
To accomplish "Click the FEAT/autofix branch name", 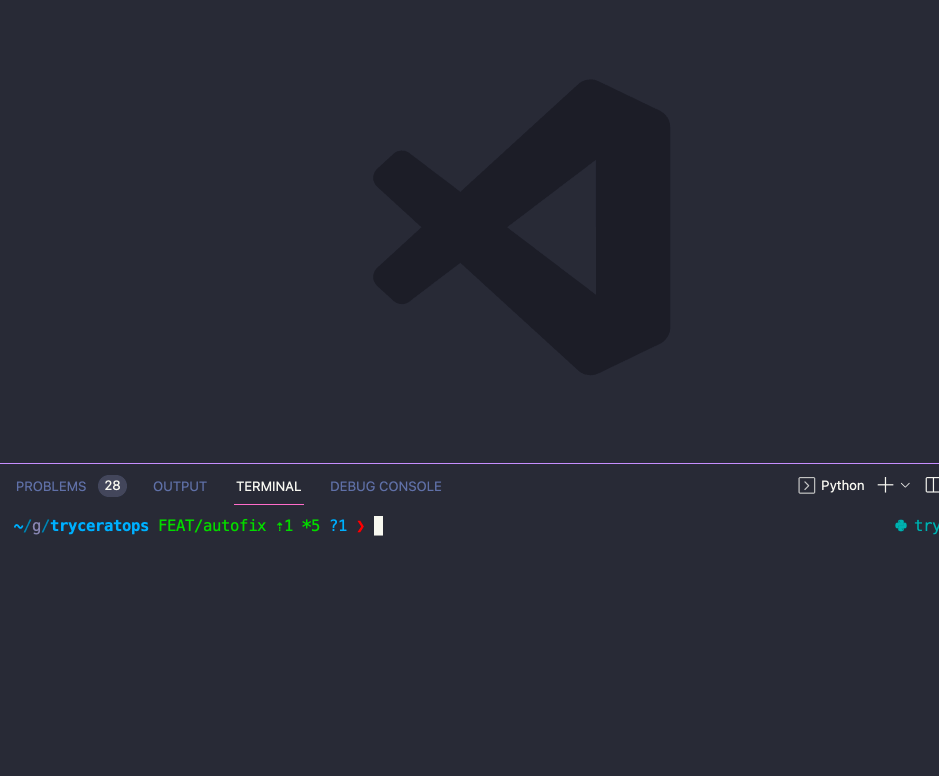I will pyautogui.click(x=212, y=526).
